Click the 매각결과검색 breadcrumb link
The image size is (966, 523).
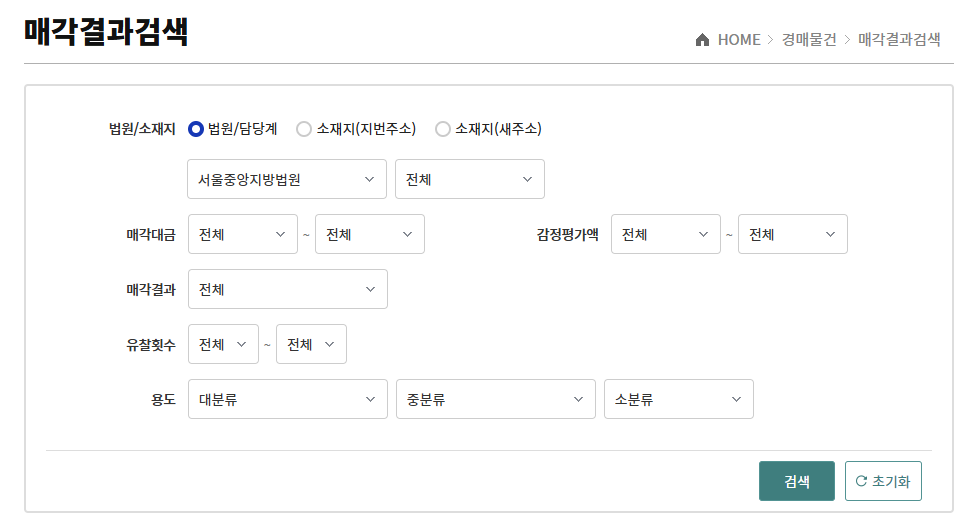click(899, 40)
